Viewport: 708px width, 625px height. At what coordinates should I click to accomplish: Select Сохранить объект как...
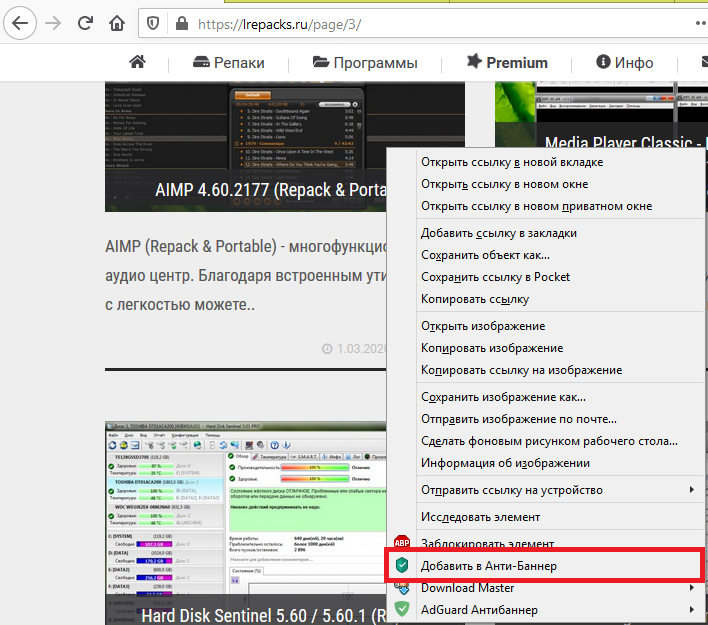(559, 256)
